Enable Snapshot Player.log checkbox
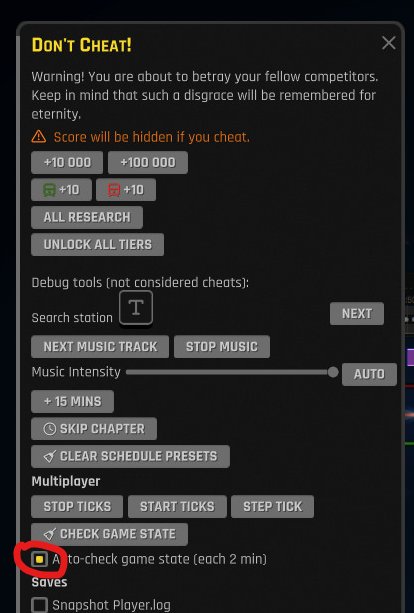Screen dimensions: 414x613 point(39,604)
